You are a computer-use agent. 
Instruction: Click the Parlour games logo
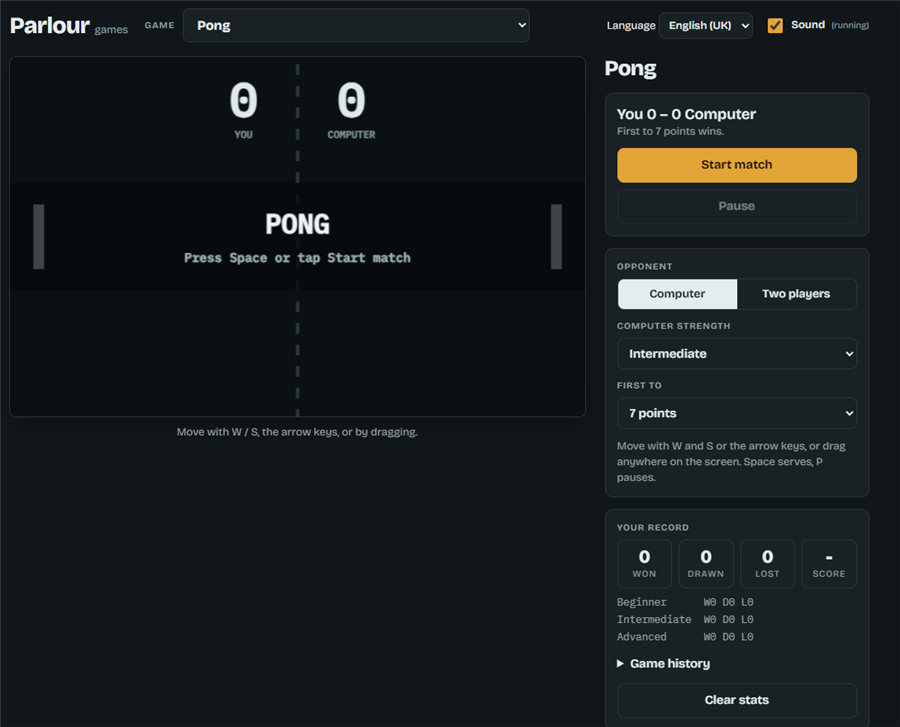pyautogui.click(x=68, y=26)
